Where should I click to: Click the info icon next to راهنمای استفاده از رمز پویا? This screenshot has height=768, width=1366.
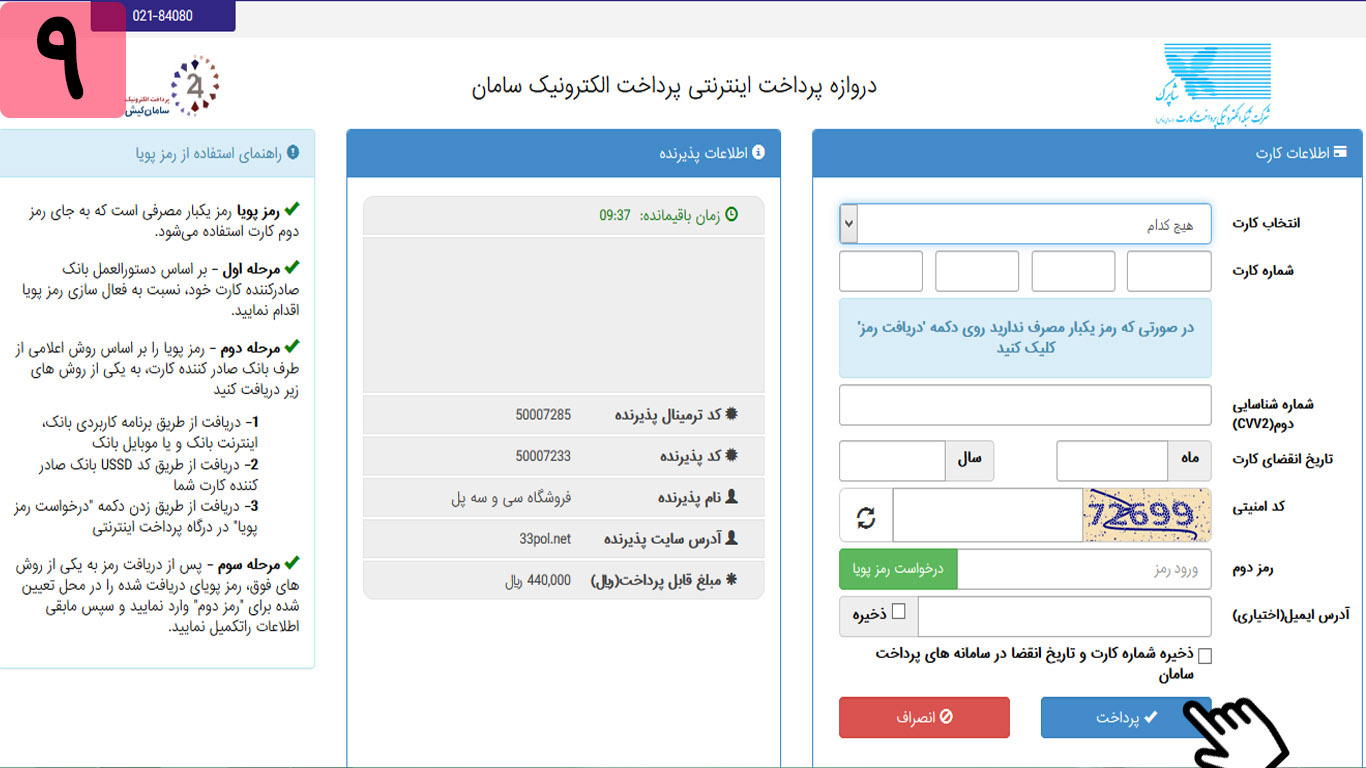click(292, 153)
